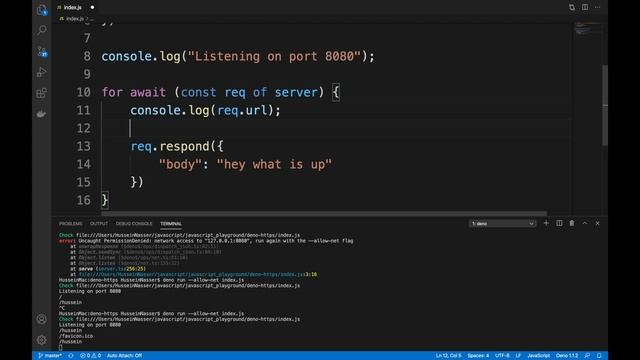Click the minimap code preview
The width and height of the screenshot is (640, 360).
(588, 29)
